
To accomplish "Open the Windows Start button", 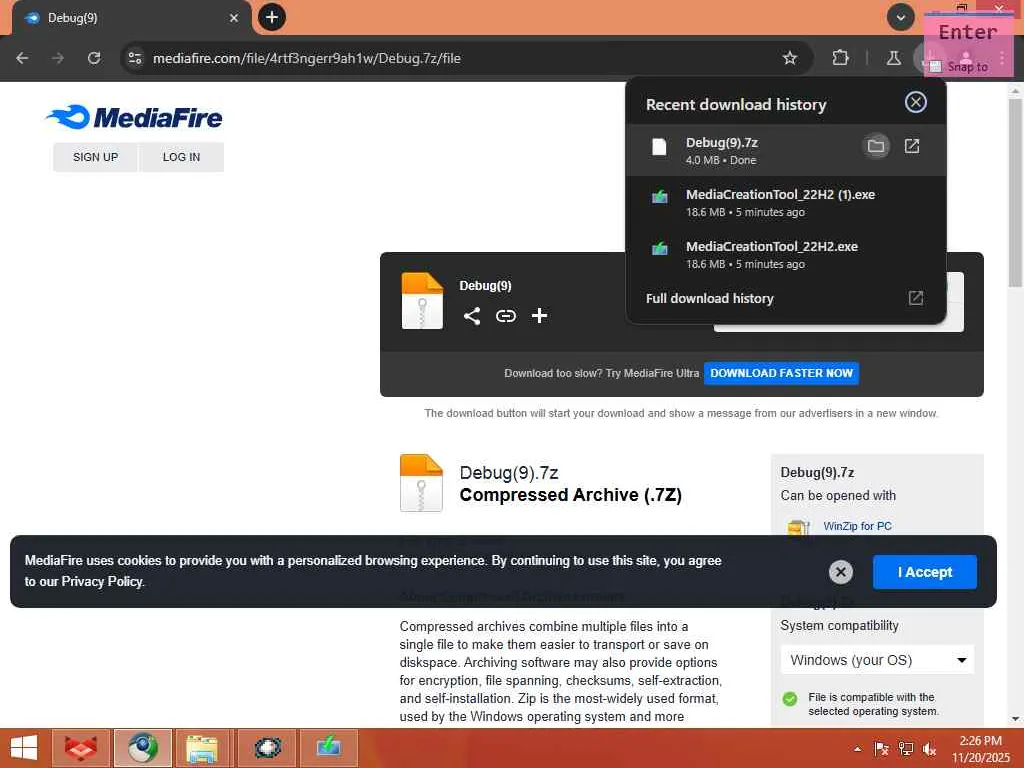I will 24,748.
